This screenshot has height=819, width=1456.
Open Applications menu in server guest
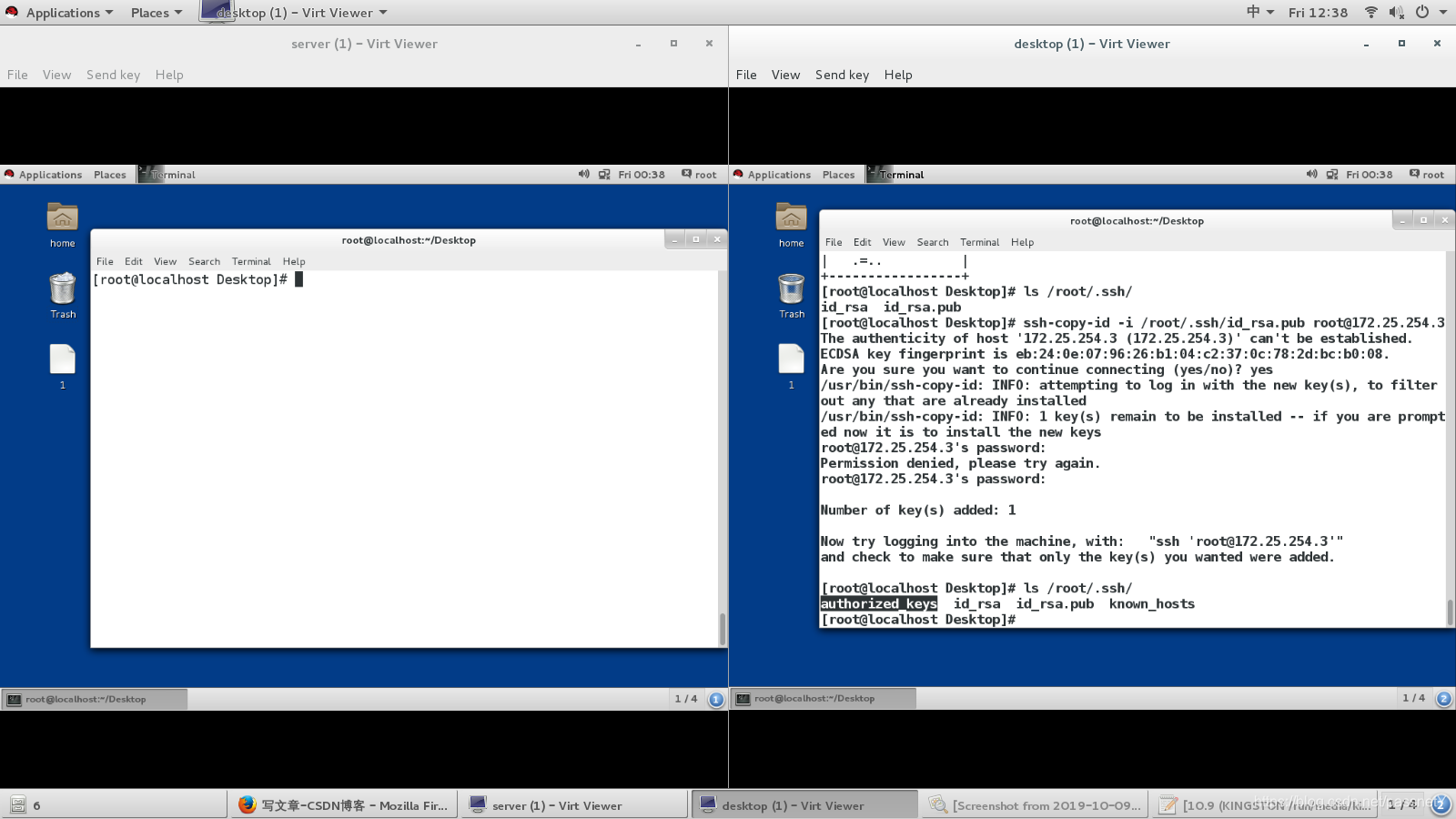(x=43, y=175)
